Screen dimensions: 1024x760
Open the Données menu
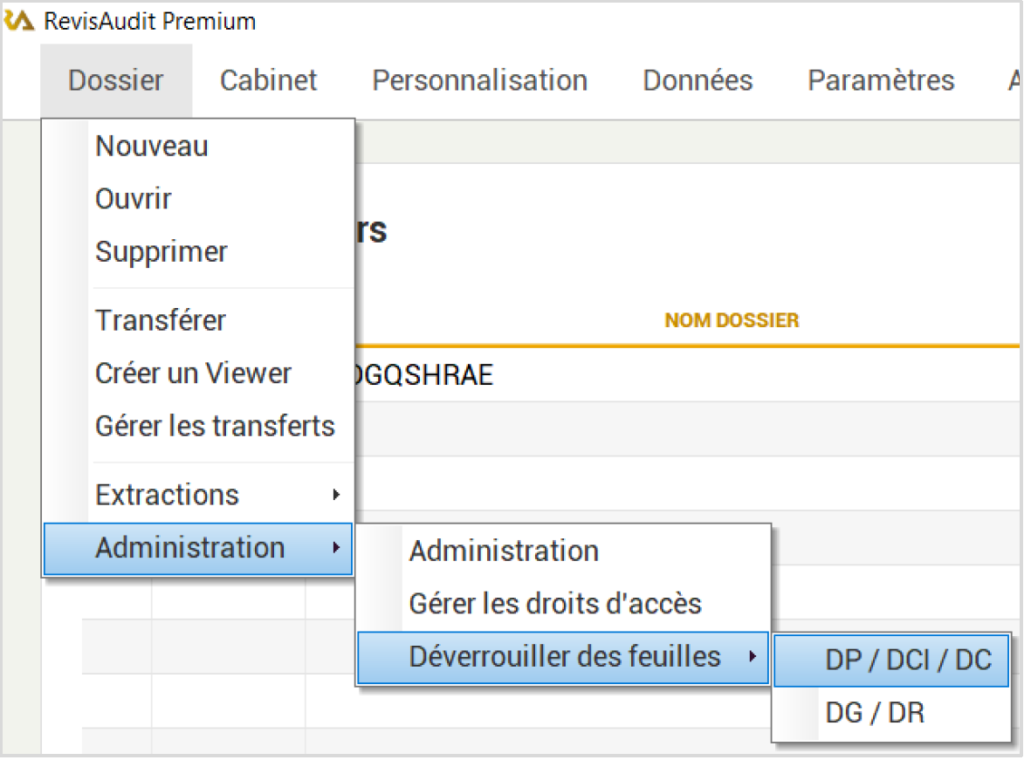coord(697,81)
